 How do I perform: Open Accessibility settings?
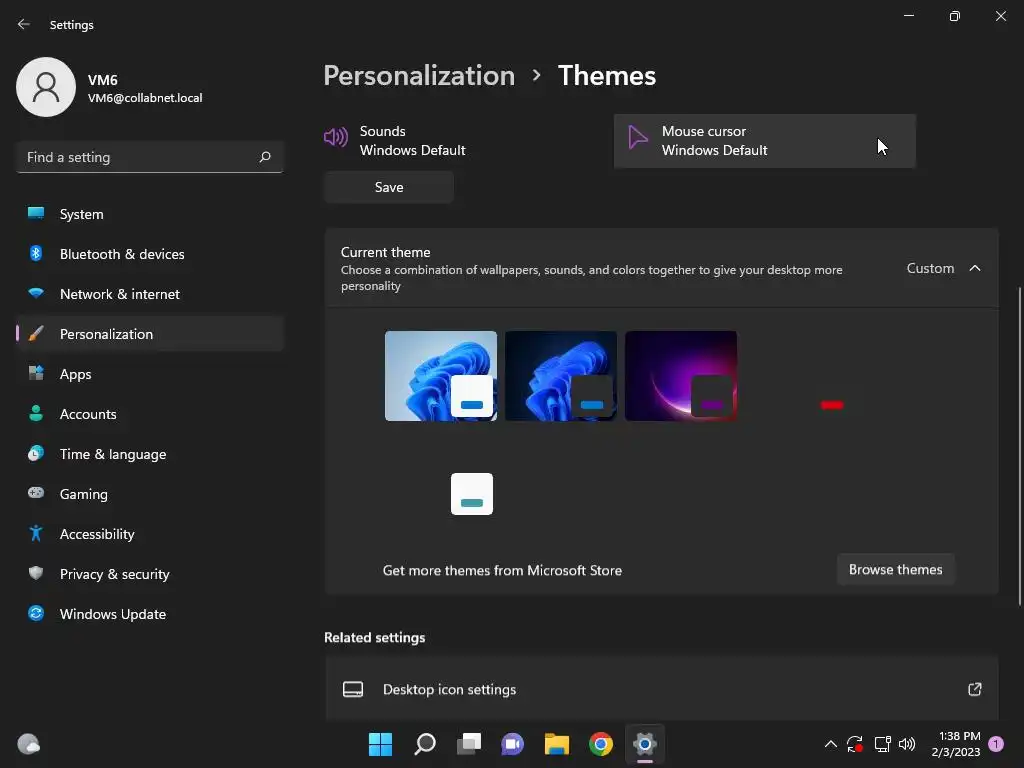pyautogui.click(x=150, y=534)
